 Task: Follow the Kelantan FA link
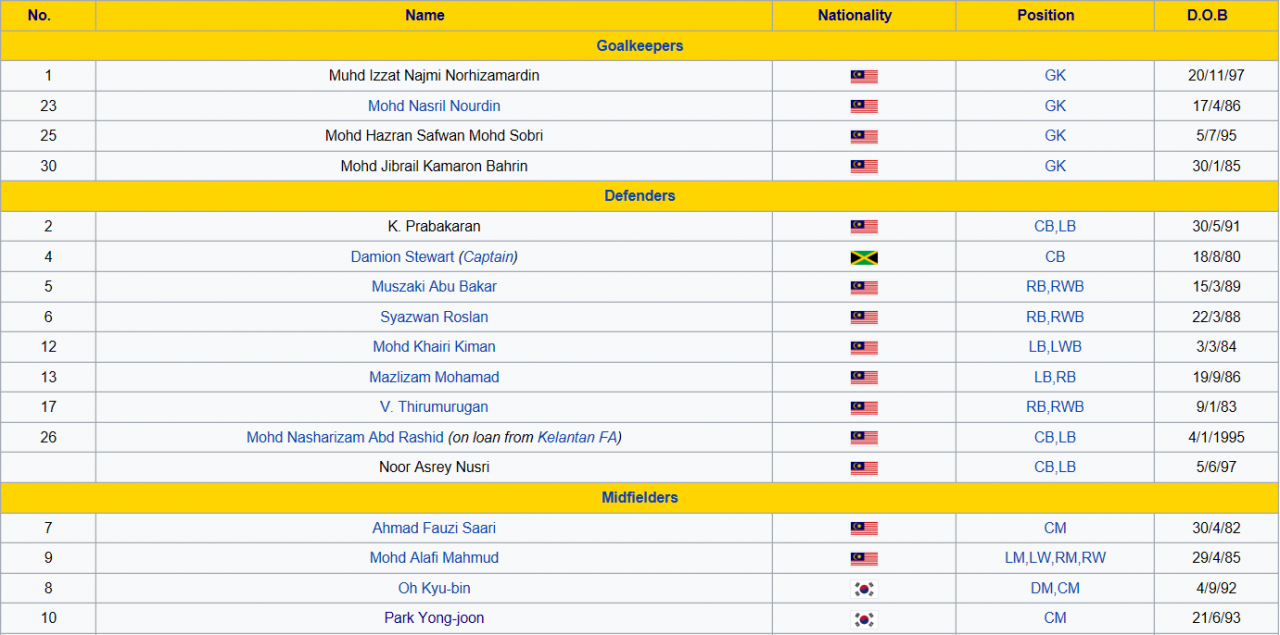tap(577, 437)
